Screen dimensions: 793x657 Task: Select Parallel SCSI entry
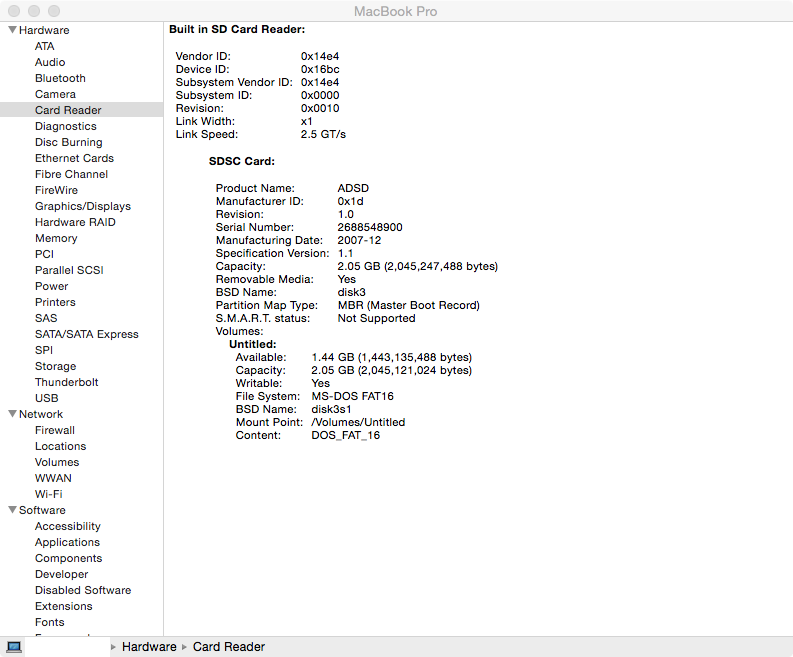coord(69,270)
